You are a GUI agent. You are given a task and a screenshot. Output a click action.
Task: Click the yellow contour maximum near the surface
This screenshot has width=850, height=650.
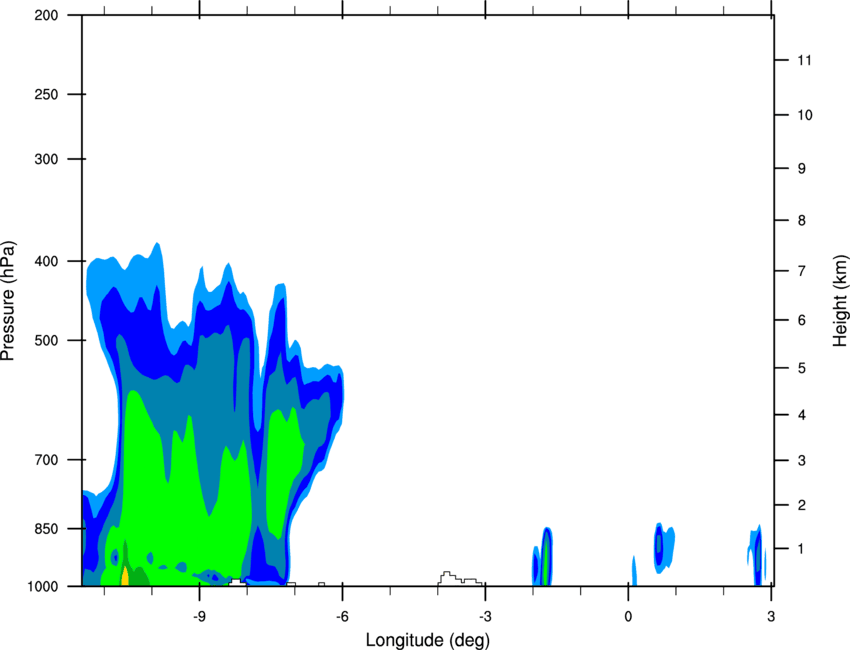125,576
